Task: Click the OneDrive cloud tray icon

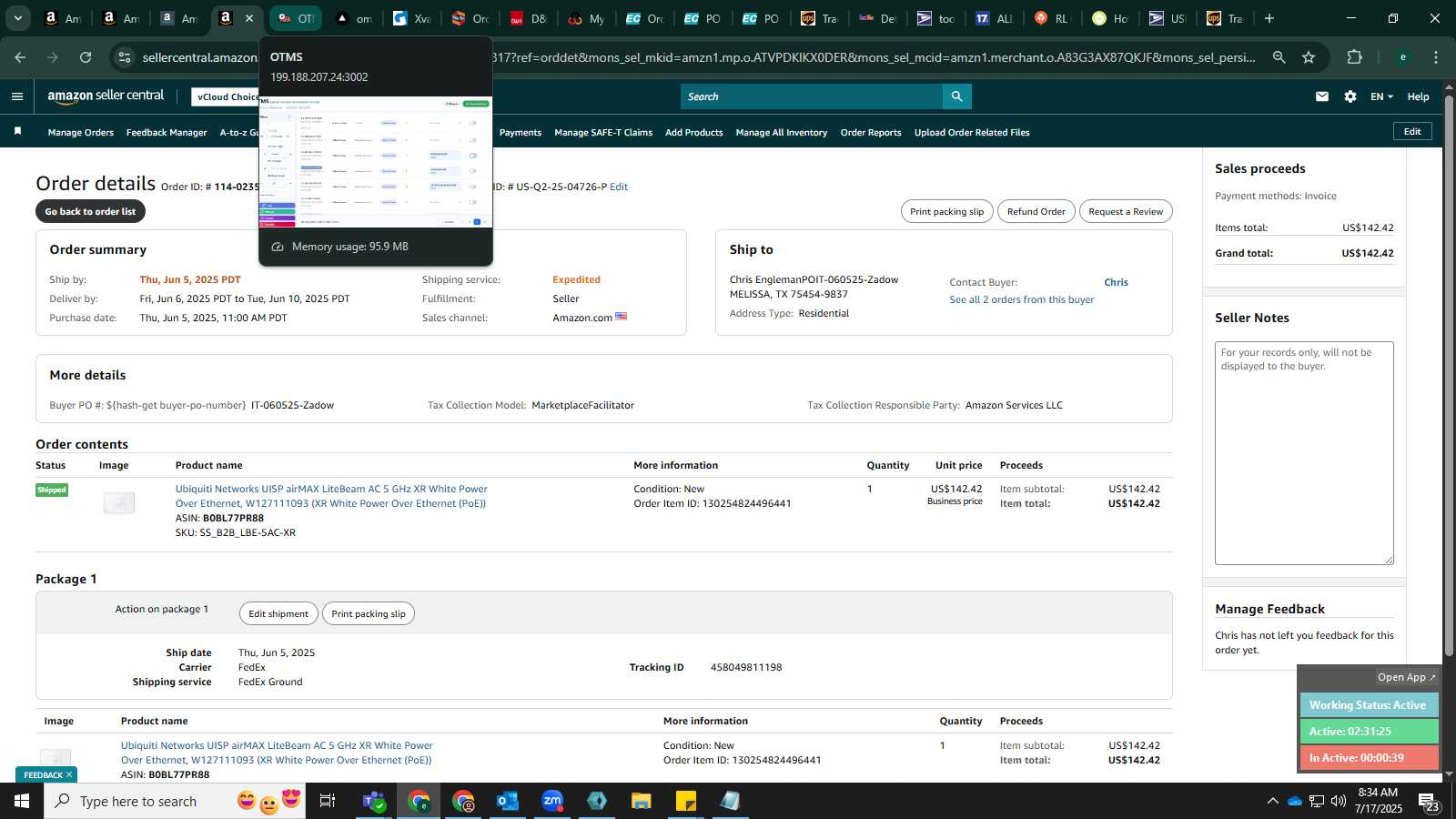Action: click(x=1294, y=801)
